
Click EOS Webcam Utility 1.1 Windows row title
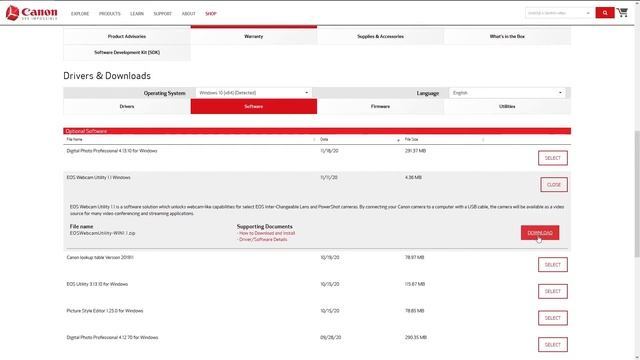click(x=98, y=178)
